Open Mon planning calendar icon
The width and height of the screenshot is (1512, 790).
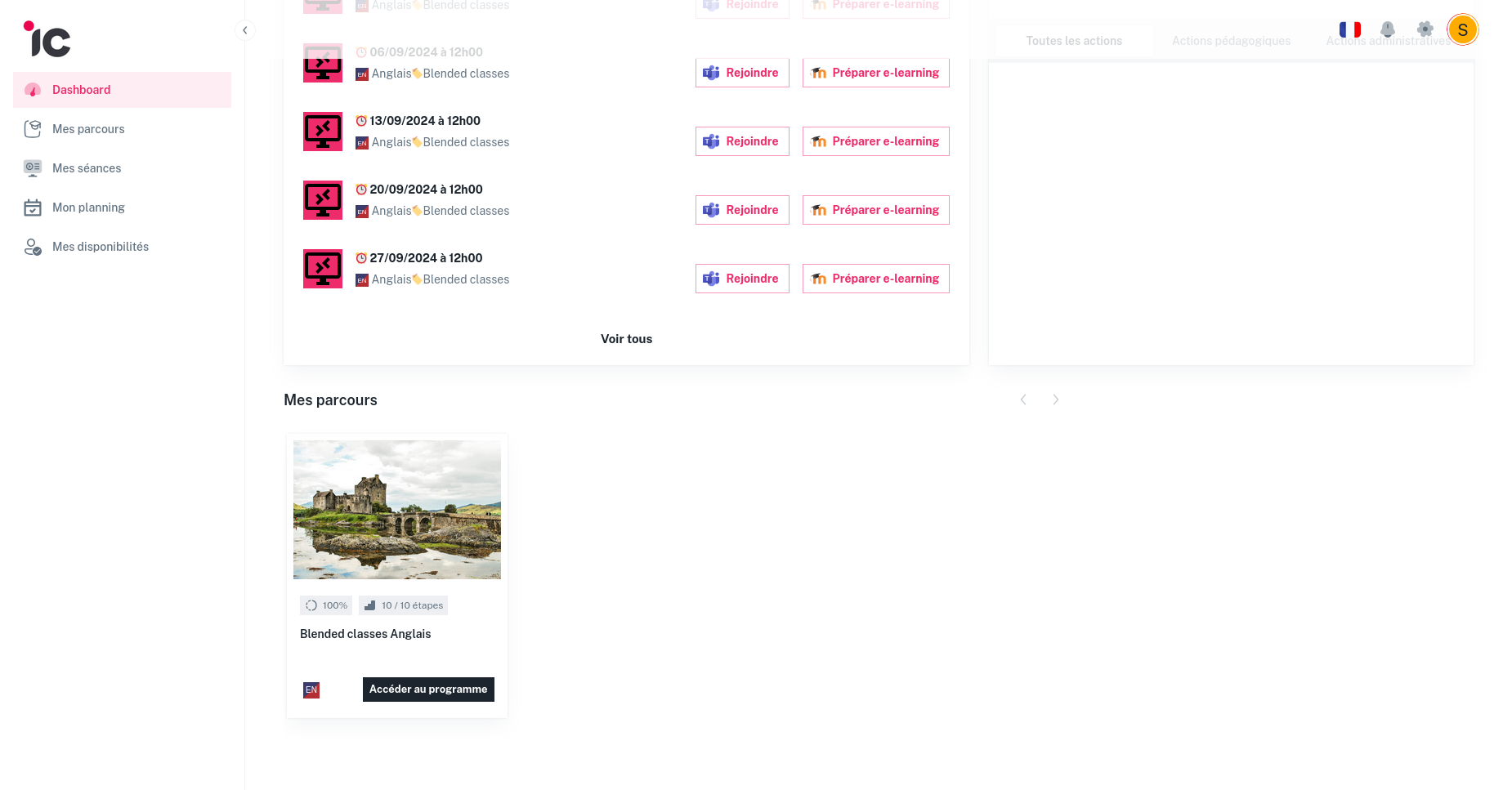tap(33, 207)
